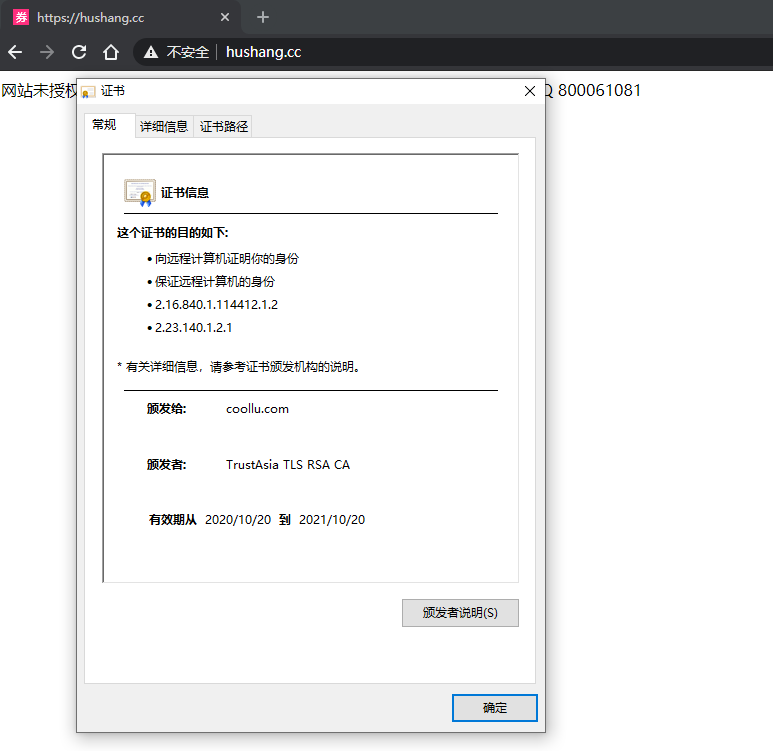Click the OID 2.16.840.1.114412.1.2 entry

coord(216,305)
